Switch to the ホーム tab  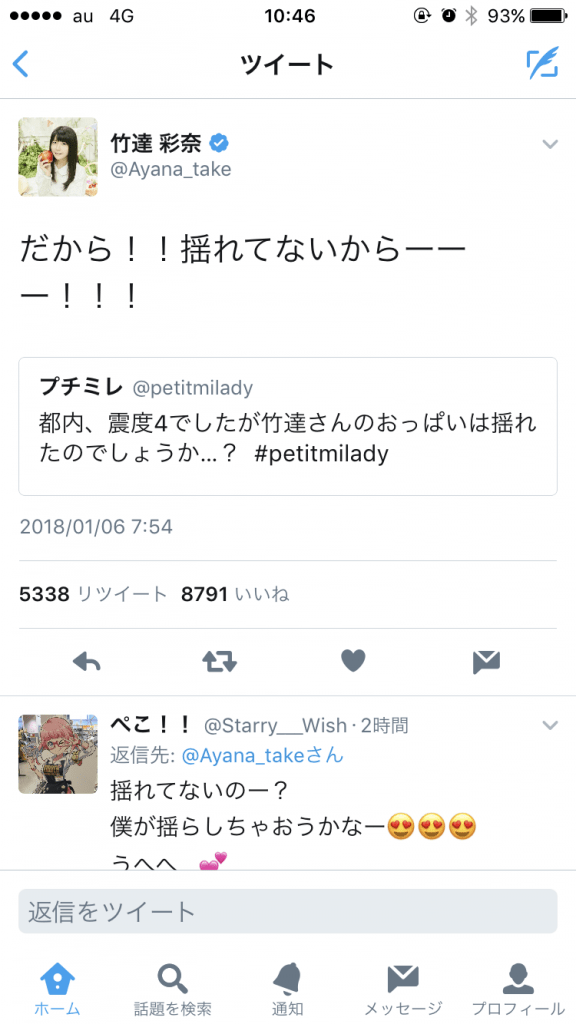coord(57,989)
